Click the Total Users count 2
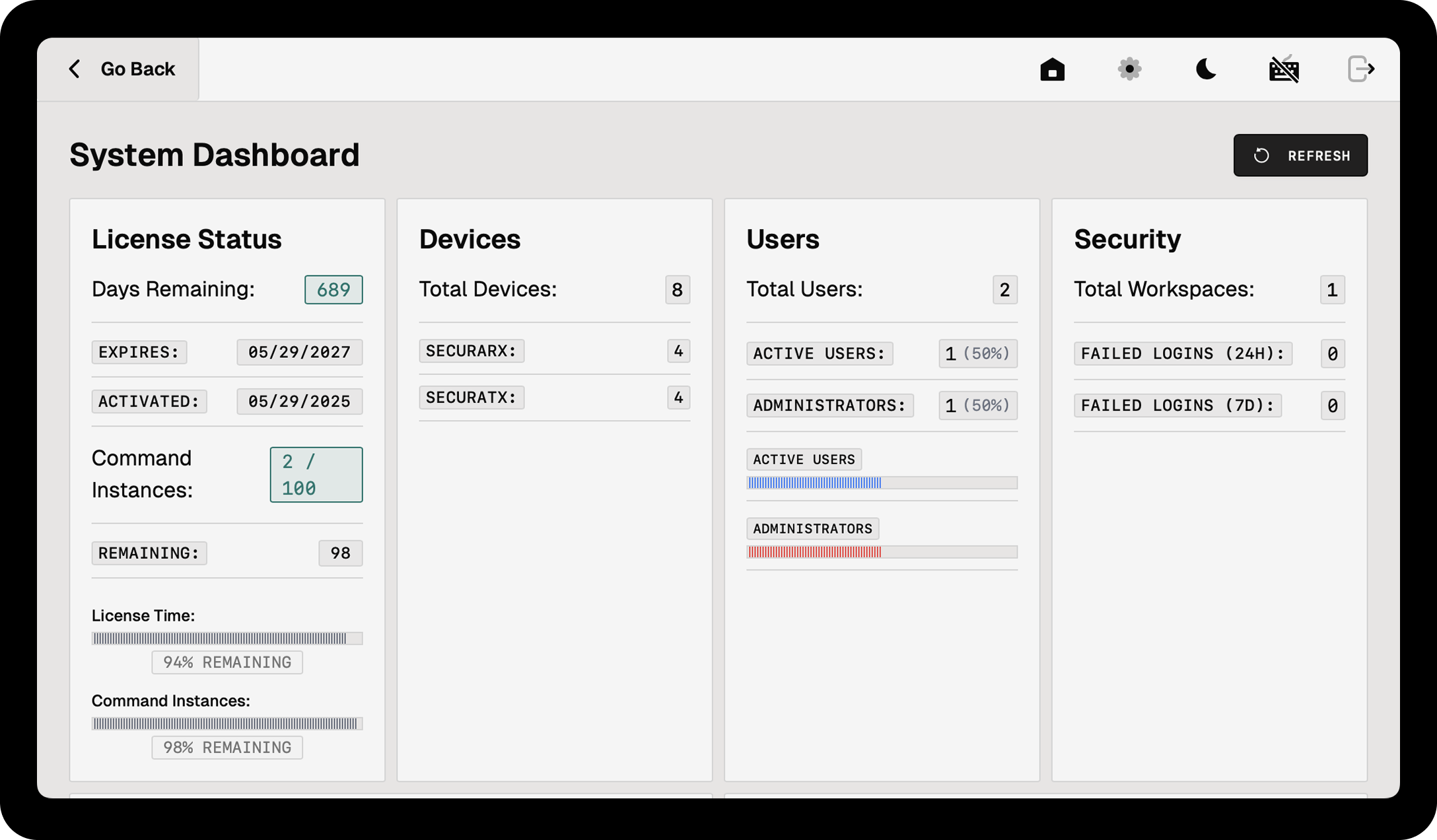 click(1005, 290)
